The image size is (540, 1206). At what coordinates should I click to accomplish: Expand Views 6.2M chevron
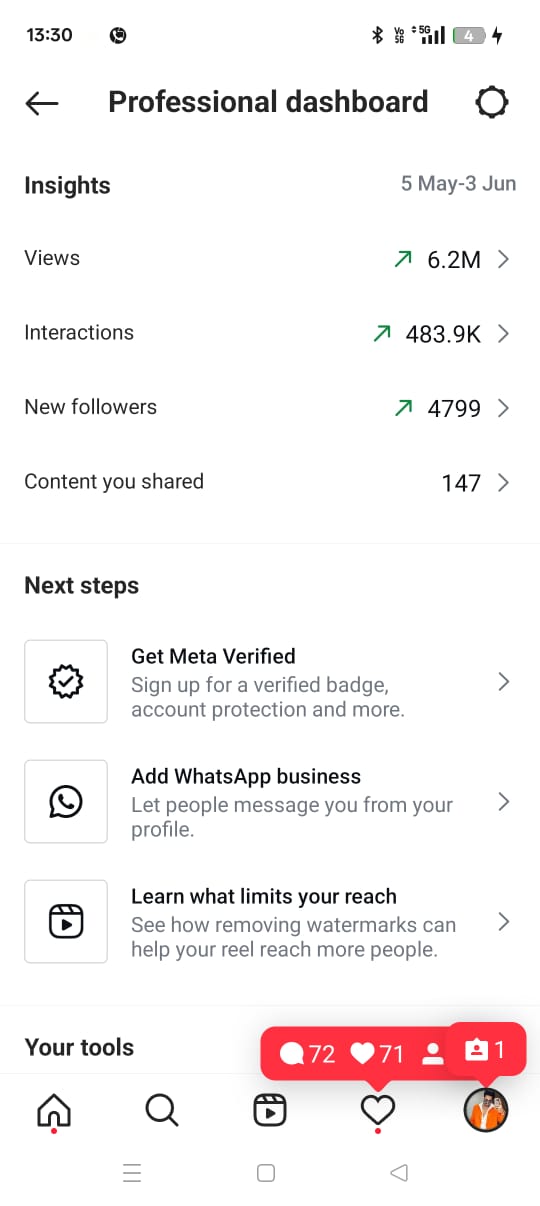[503, 260]
